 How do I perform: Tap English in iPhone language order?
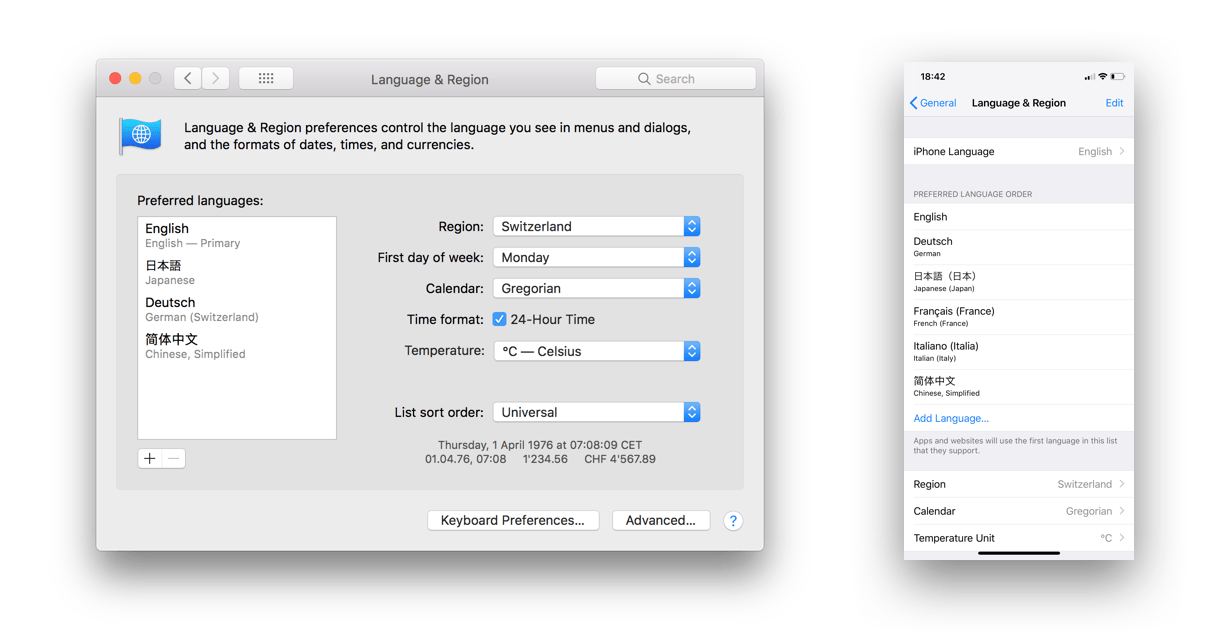(x=1019, y=217)
